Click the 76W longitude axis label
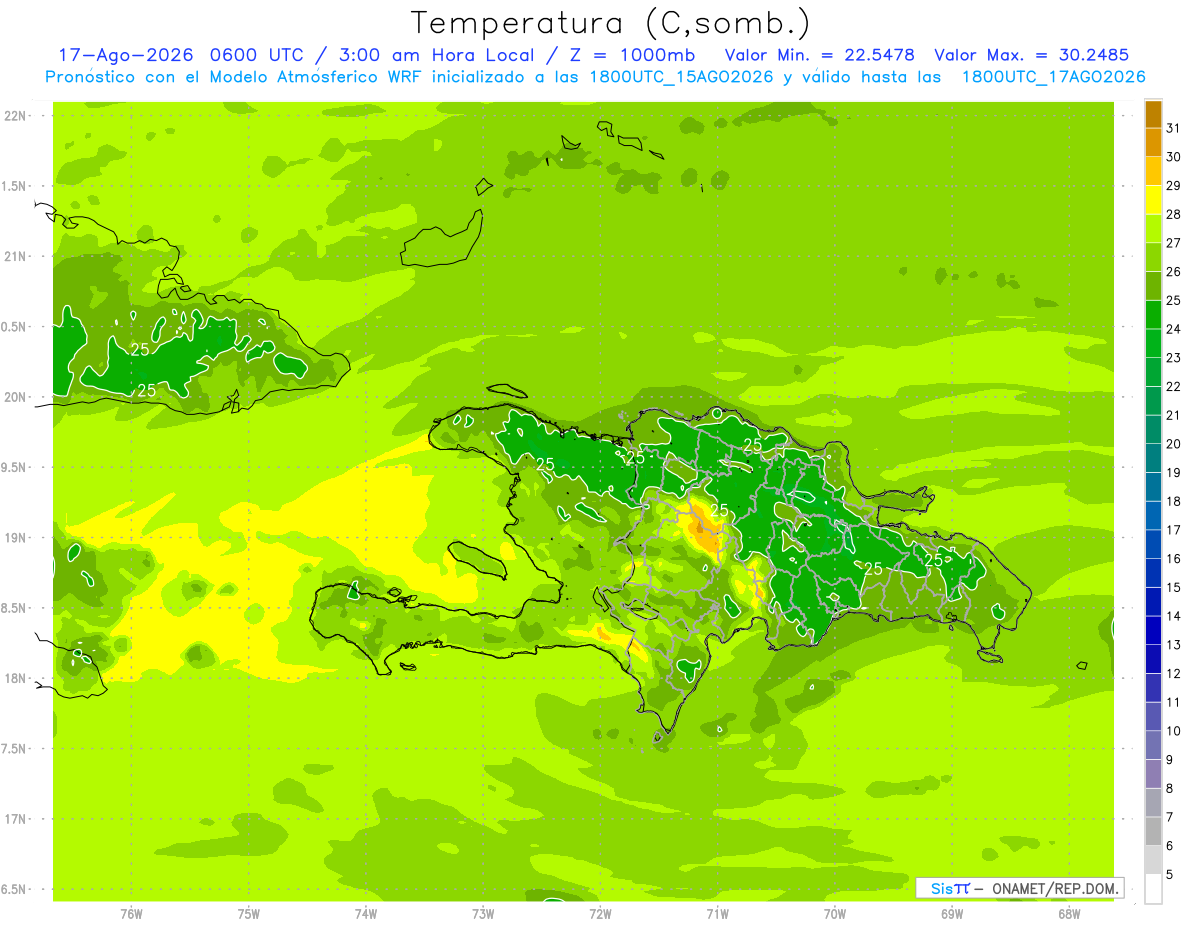The image size is (1200, 927). 131,913
